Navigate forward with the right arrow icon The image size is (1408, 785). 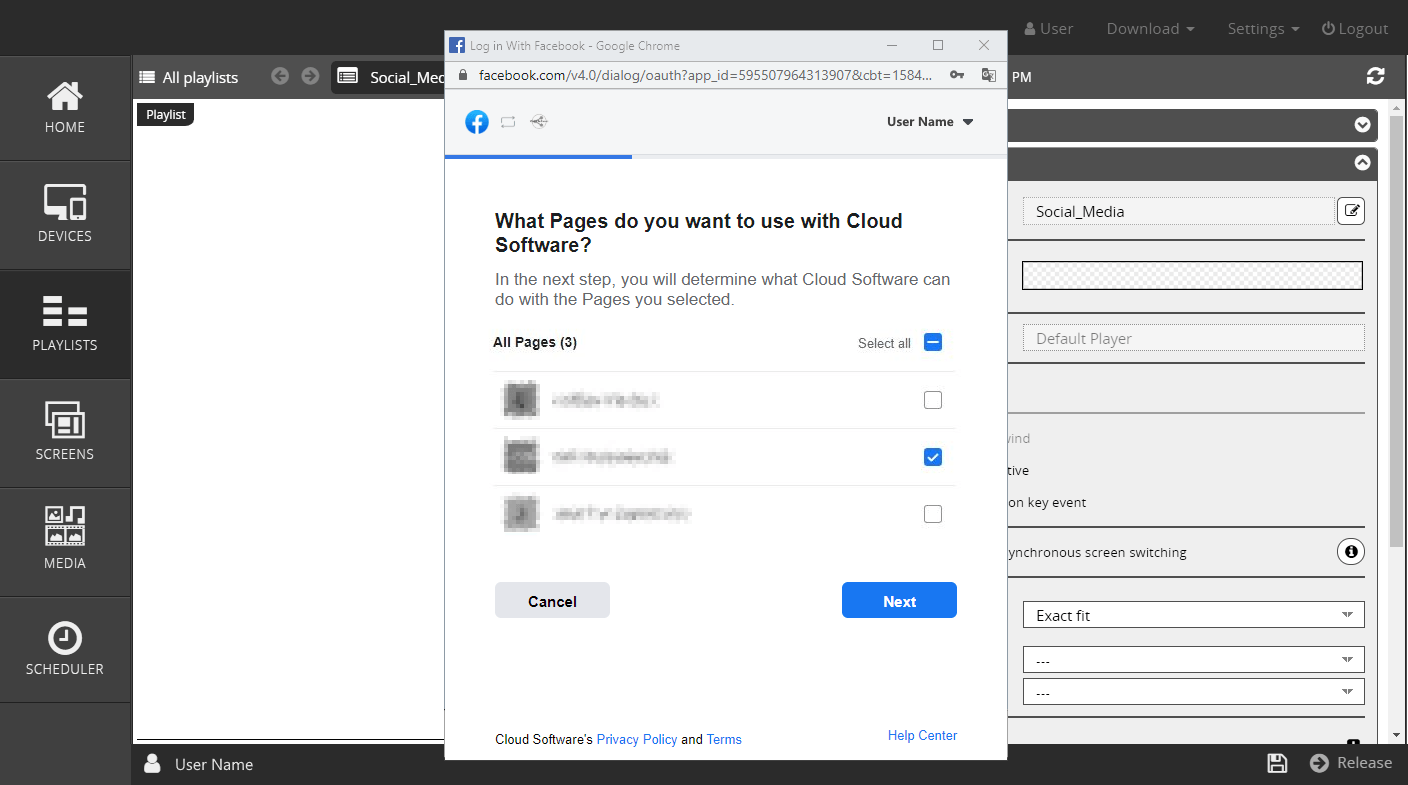pyautogui.click(x=310, y=76)
